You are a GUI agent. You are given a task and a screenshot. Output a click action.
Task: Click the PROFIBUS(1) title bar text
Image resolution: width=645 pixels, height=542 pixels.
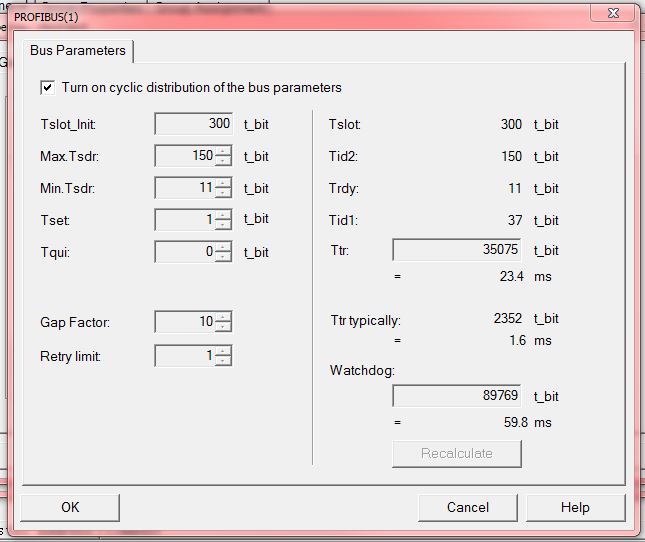pos(46,17)
